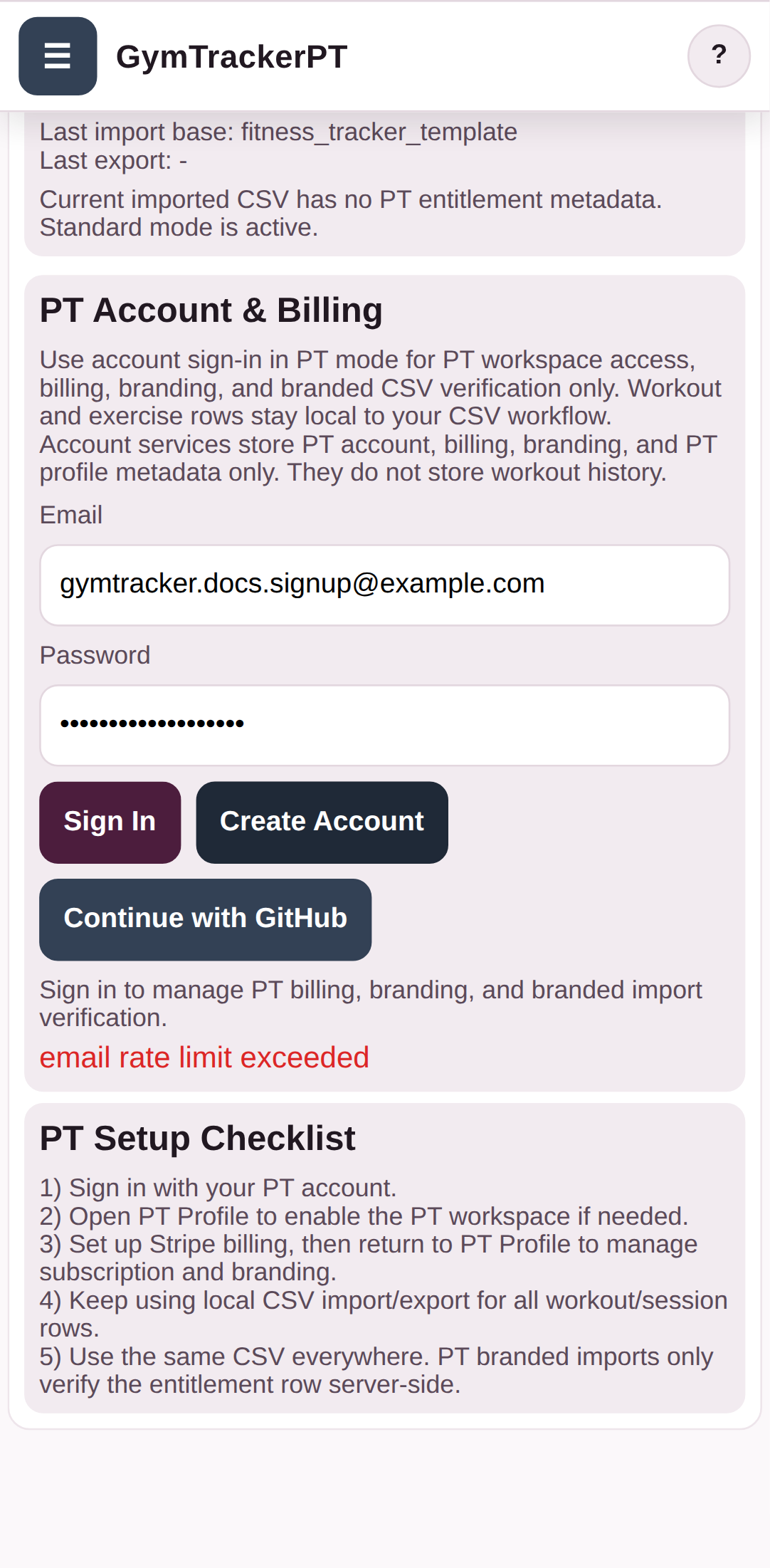
Task: Click the email input field
Action: [384, 584]
